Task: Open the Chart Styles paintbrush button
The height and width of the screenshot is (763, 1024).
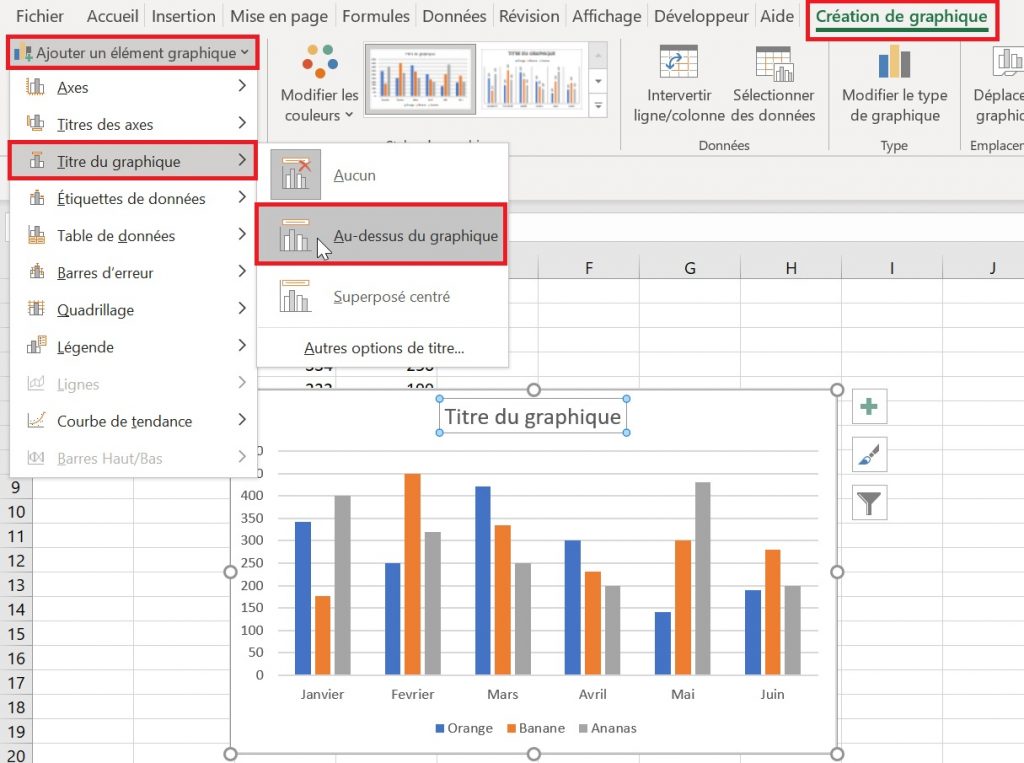Action: click(x=869, y=454)
